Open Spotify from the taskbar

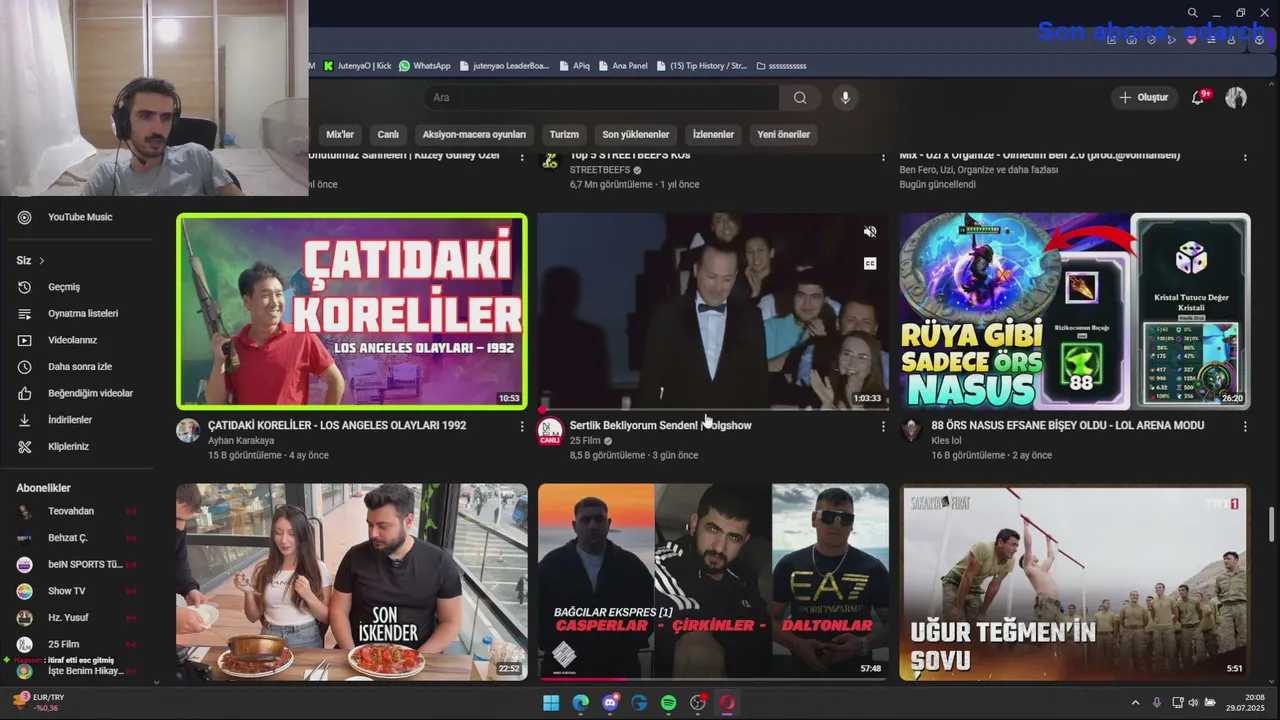coord(669,703)
